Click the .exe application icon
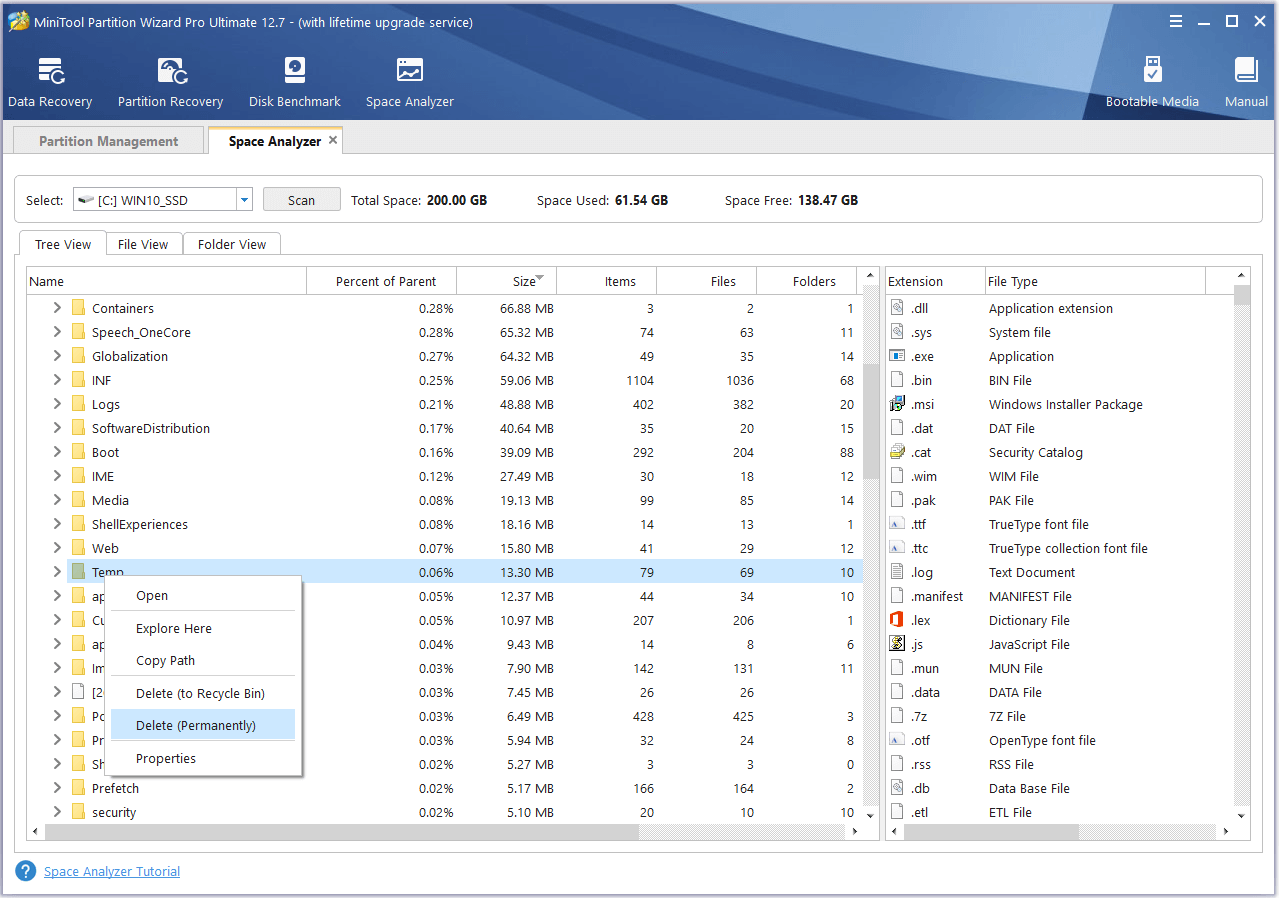 coord(897,357)
